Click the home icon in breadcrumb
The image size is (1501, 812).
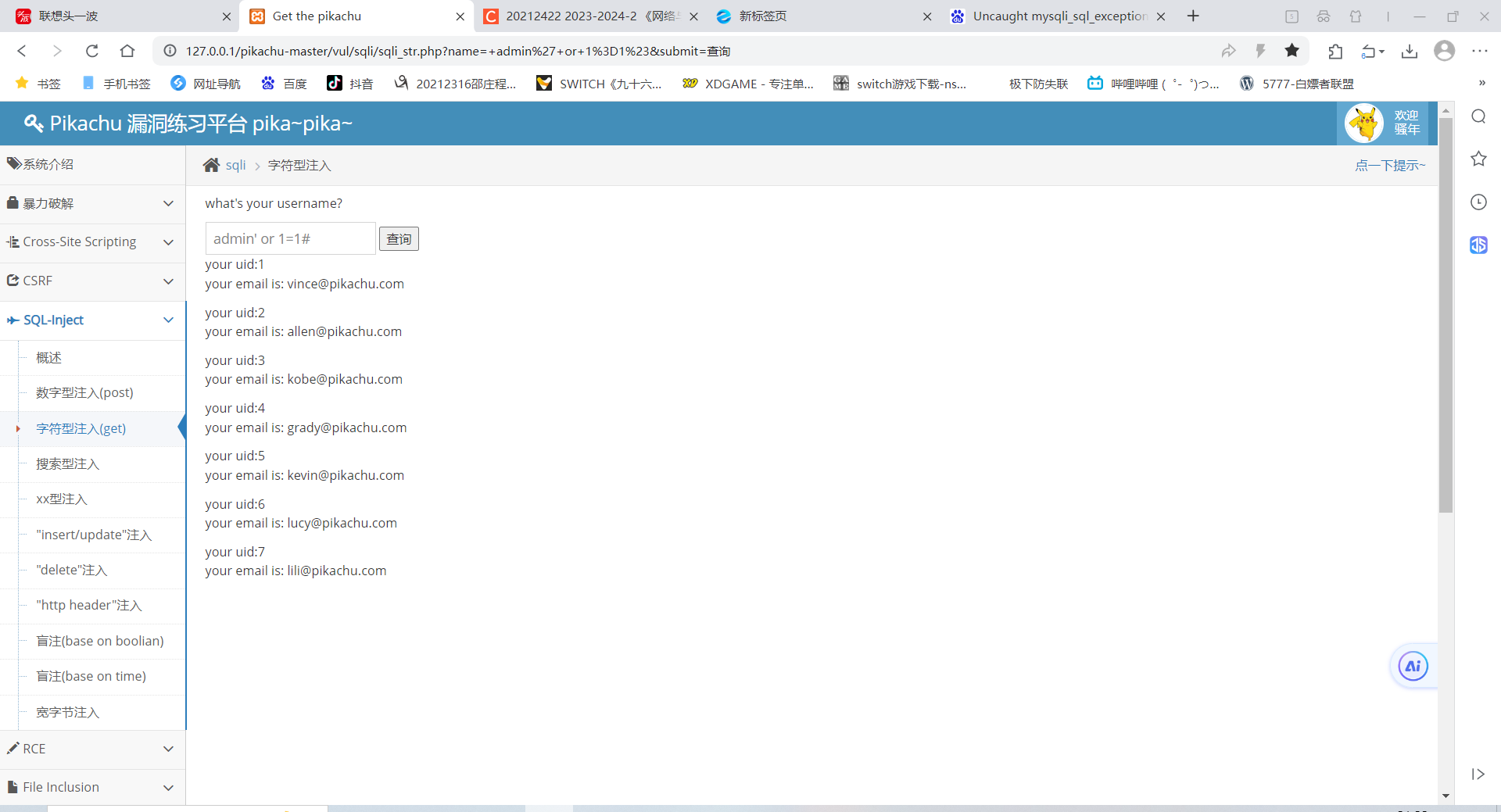click(x=211, y=165)
